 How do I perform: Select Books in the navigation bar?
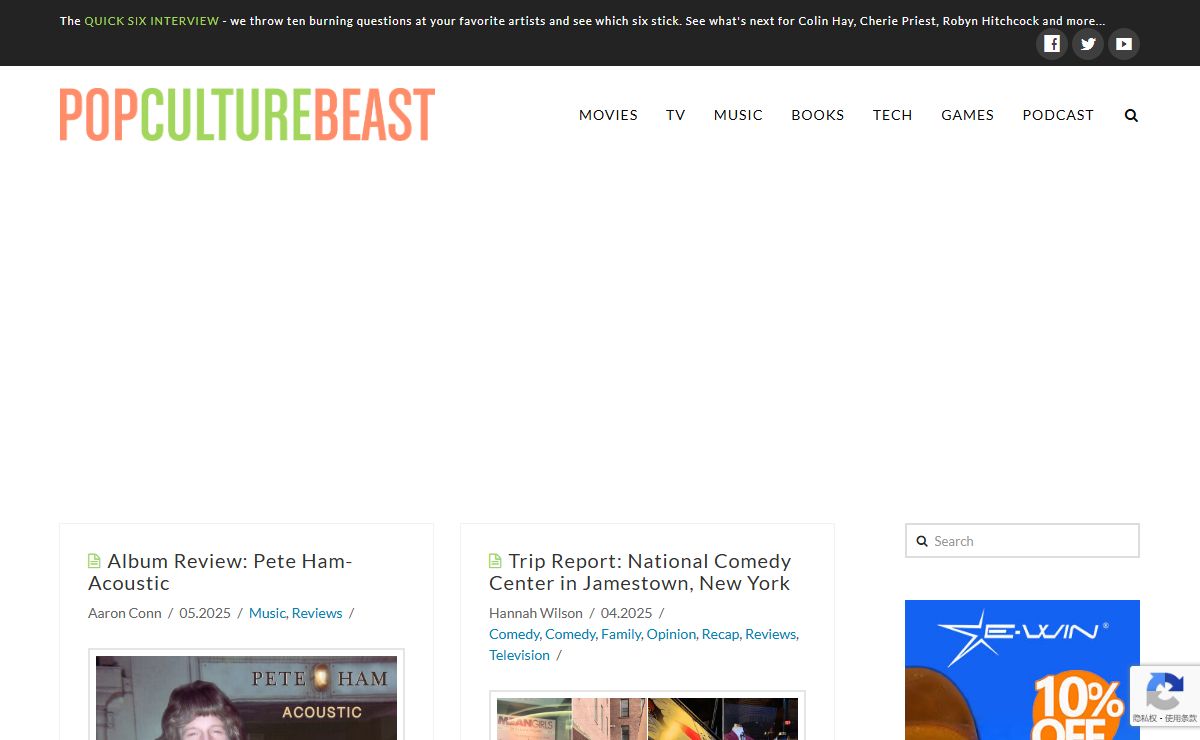pos(817,115)
